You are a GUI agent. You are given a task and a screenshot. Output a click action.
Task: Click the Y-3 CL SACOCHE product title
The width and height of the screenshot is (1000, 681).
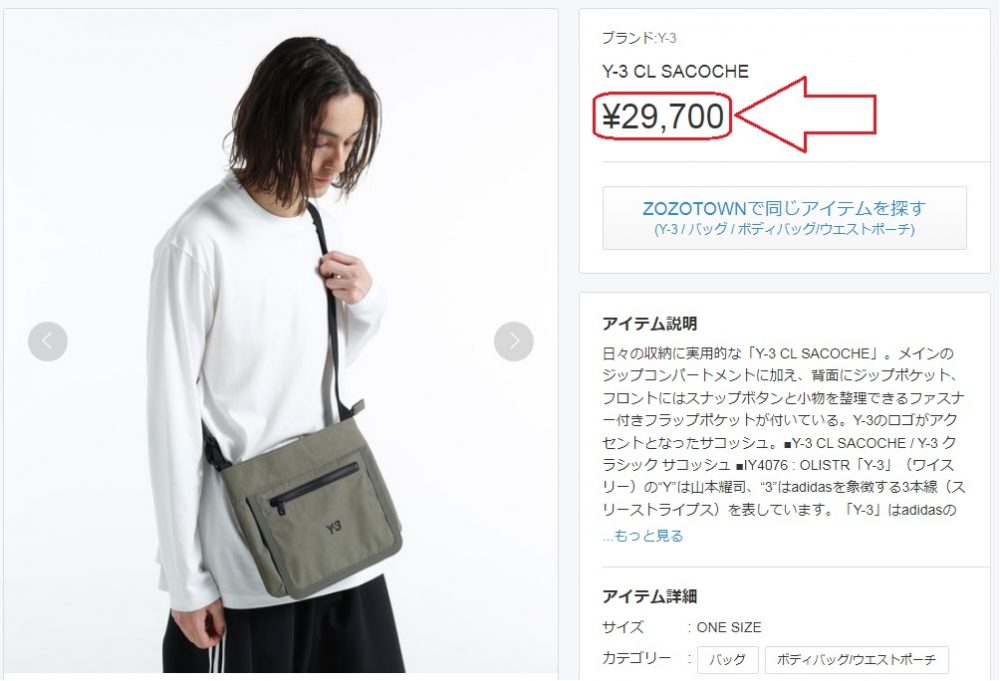(675, 71)
